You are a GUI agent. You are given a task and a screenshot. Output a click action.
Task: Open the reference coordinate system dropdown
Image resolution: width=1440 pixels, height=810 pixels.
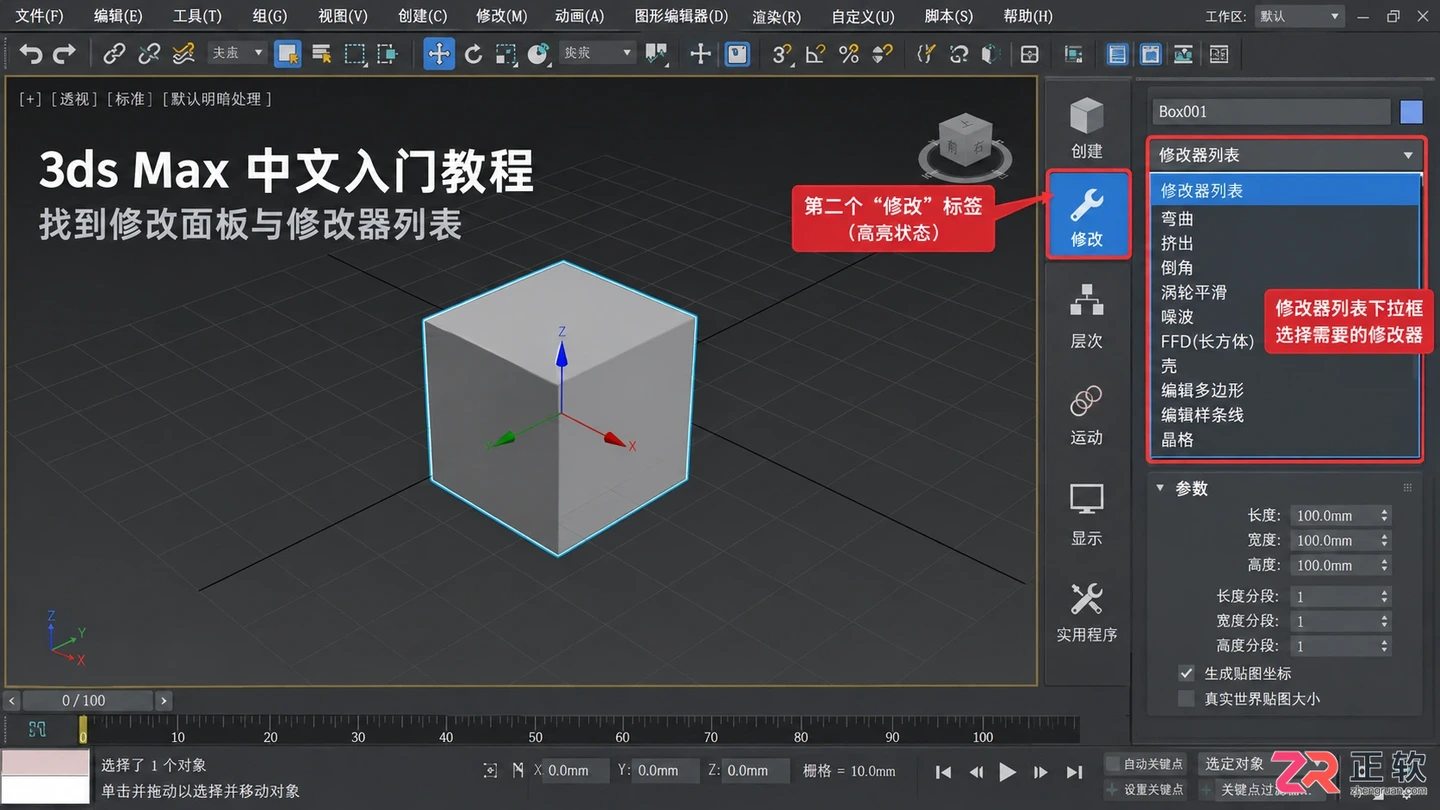[x=598, y=53]
